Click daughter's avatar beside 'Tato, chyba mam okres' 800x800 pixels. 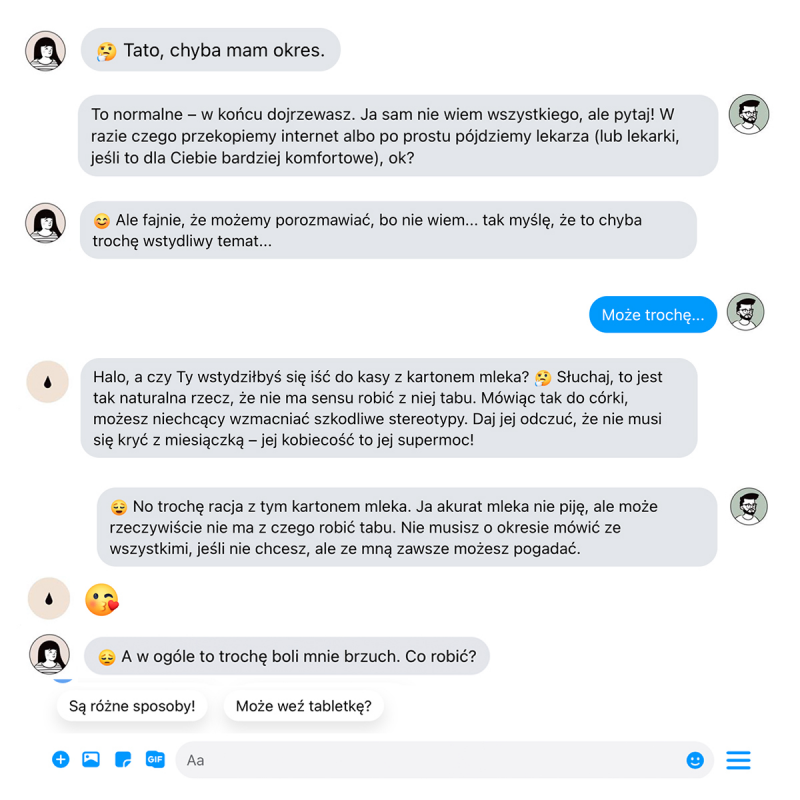click(46, 51)
